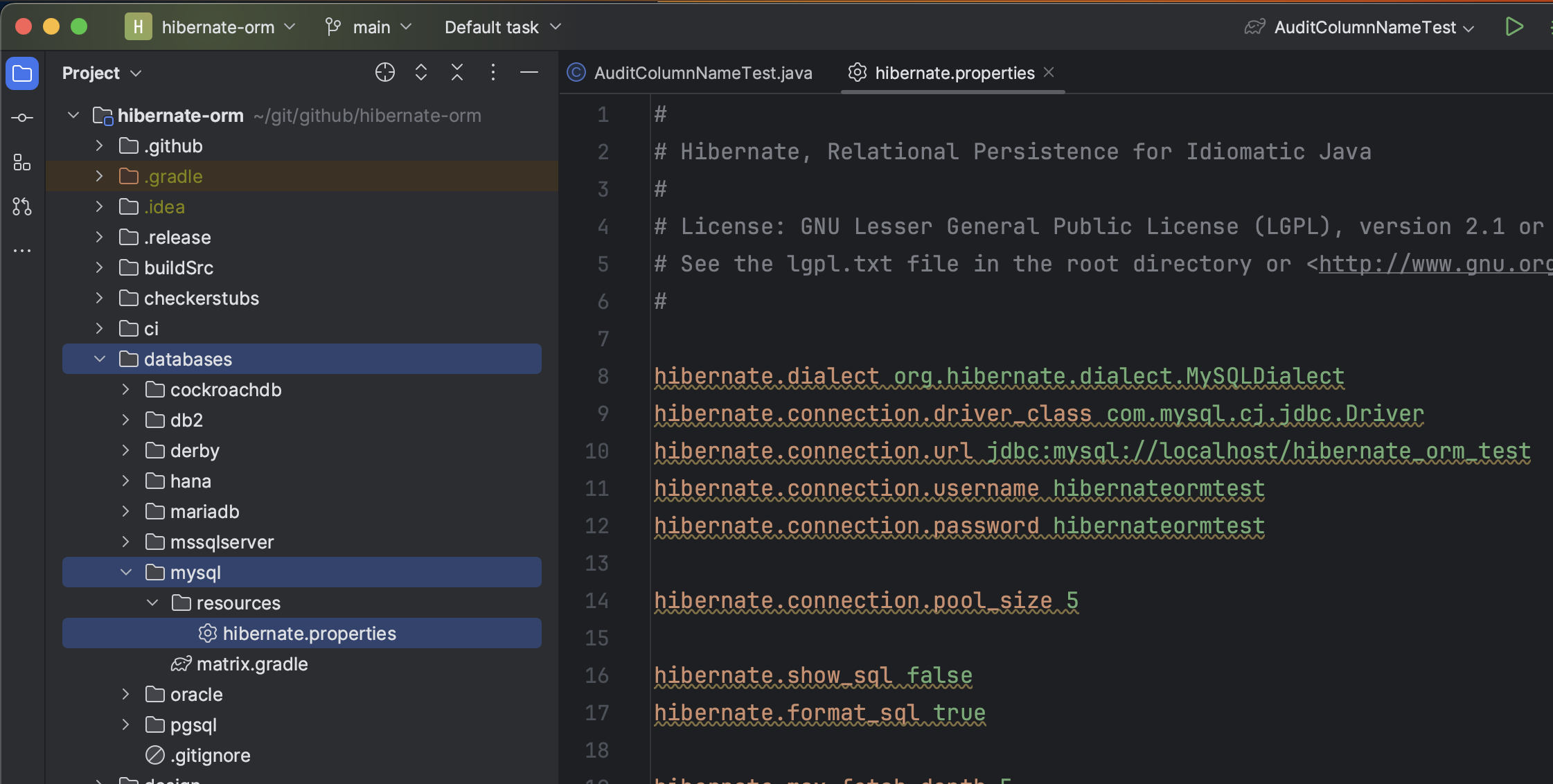
Task: Select matrix.gradle file in the tree
Action: point(252,663)
